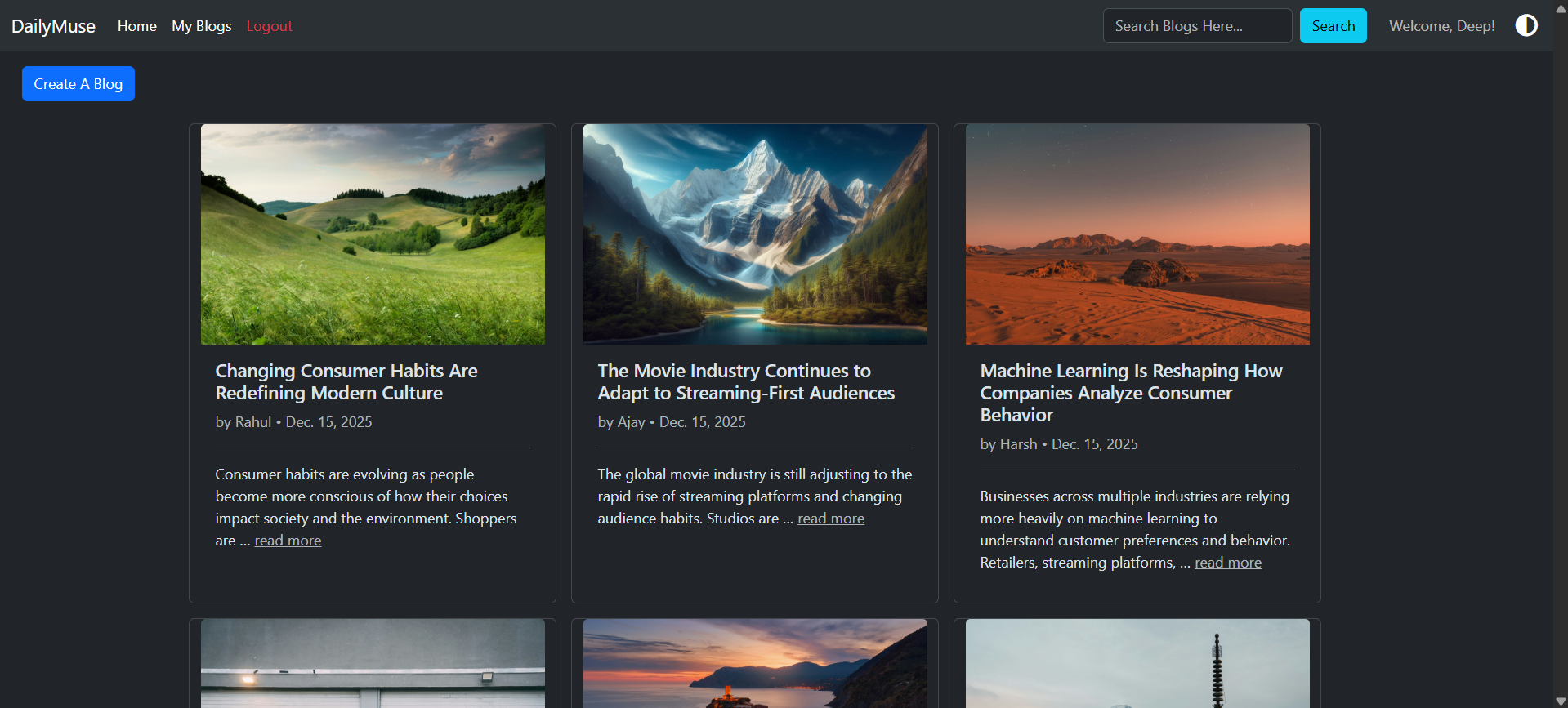Read more on Machine Learning post
Screen dimensions: 1568x708
click(1227, 563)
